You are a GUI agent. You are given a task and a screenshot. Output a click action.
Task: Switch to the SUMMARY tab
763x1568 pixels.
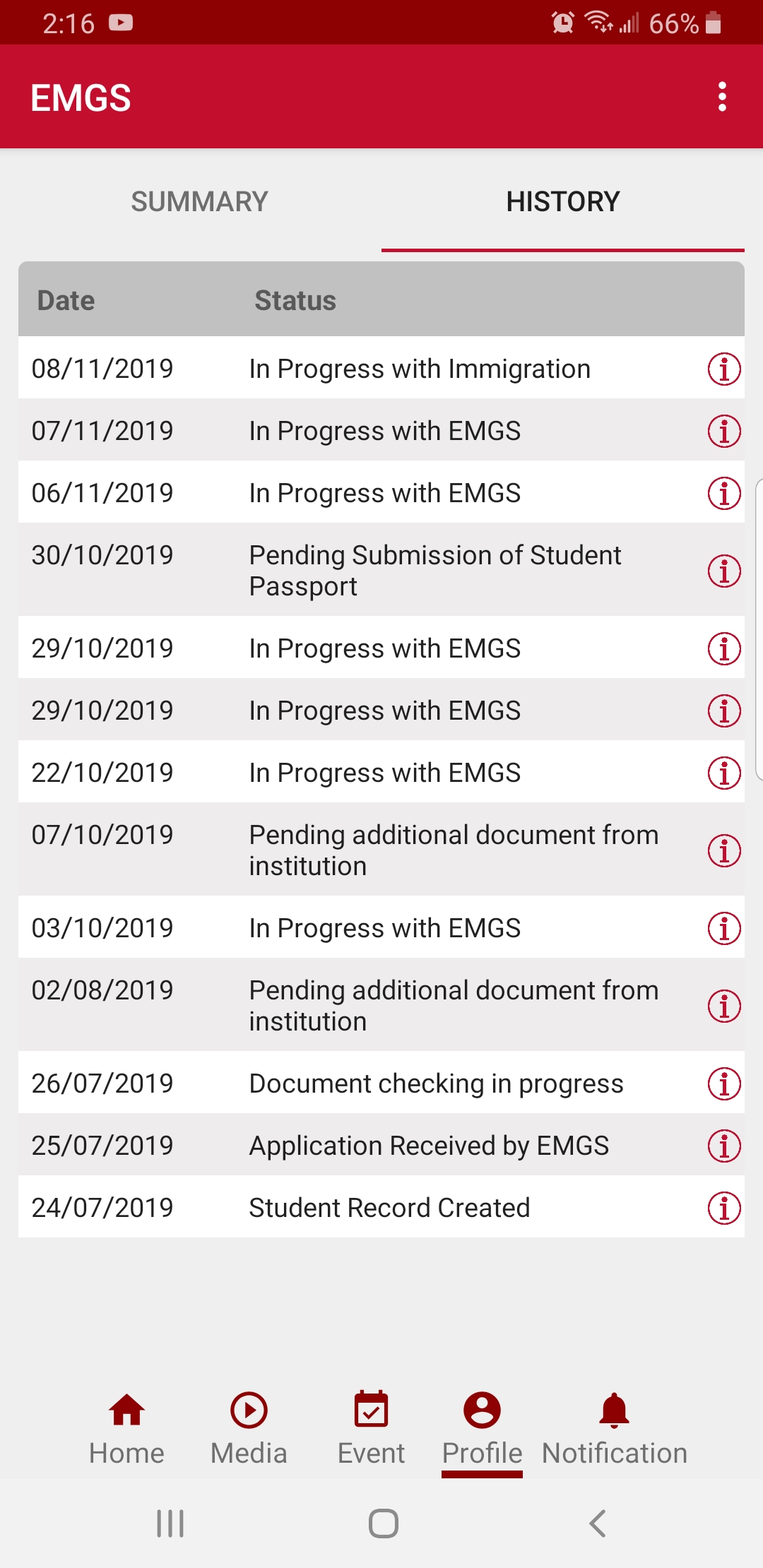click(199, 202)
